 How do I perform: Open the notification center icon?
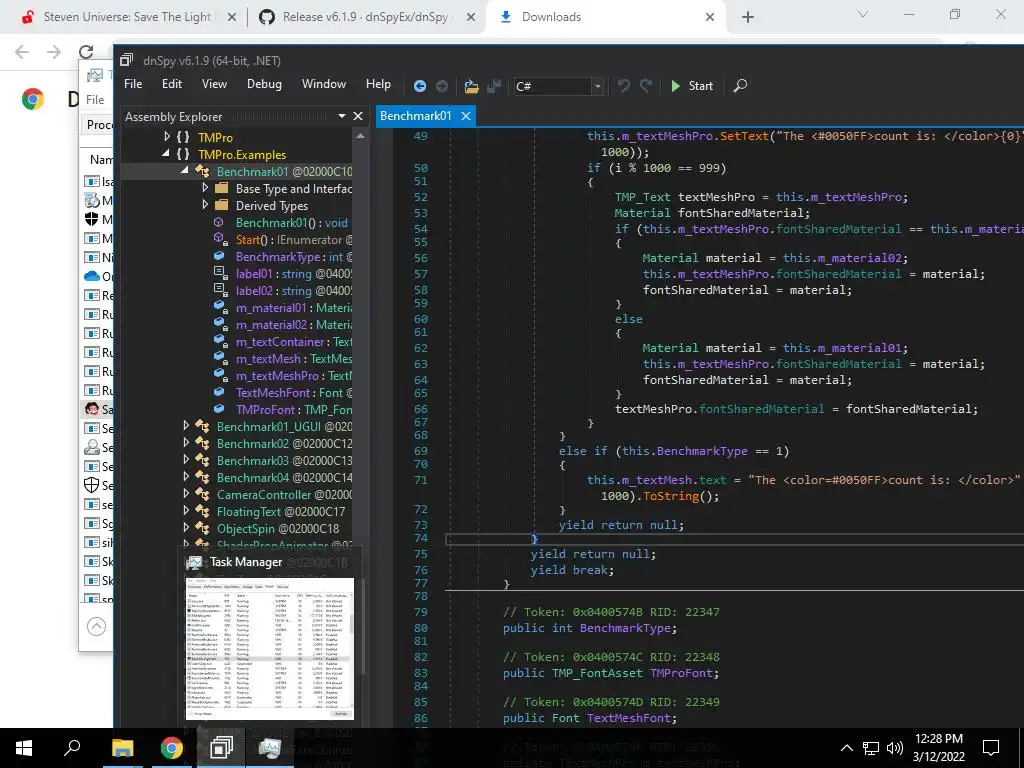pos(991,748)
